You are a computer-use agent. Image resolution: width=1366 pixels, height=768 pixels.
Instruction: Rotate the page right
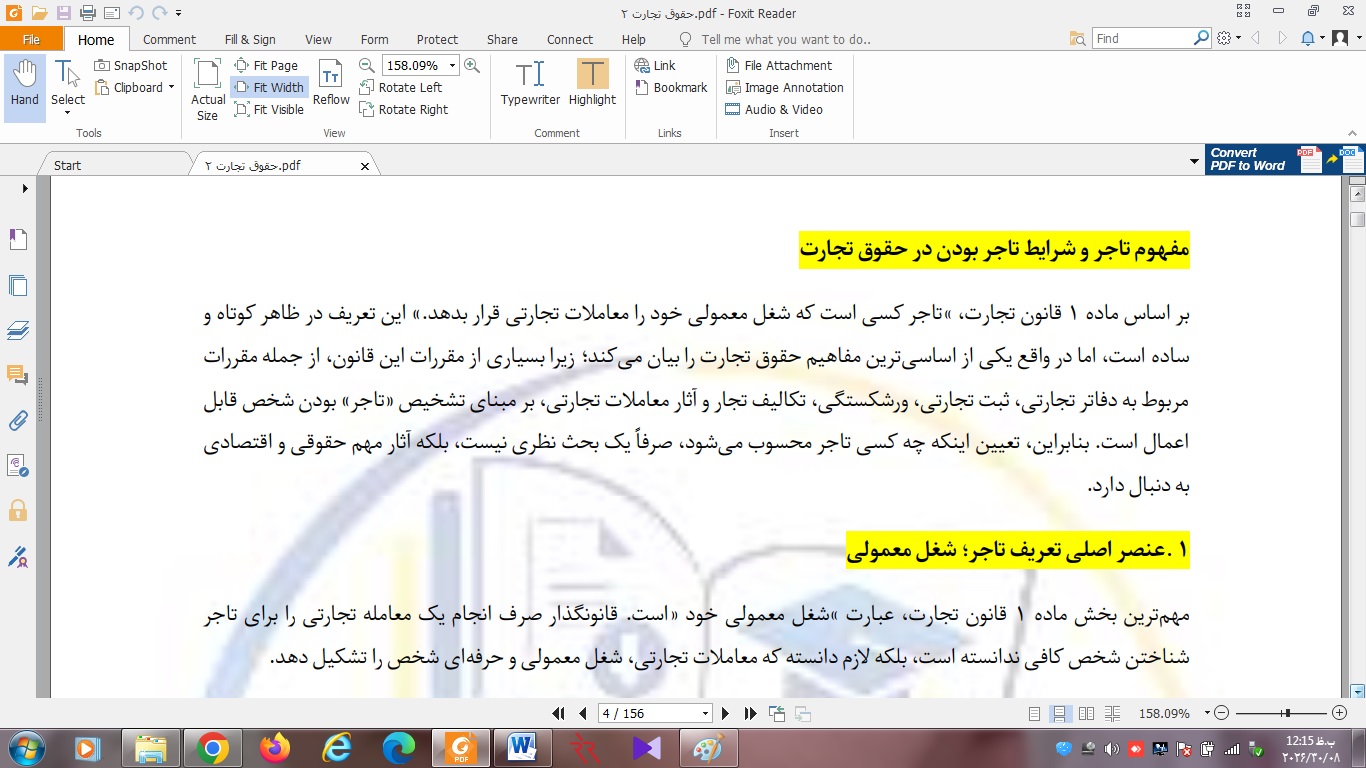point(403,110)
